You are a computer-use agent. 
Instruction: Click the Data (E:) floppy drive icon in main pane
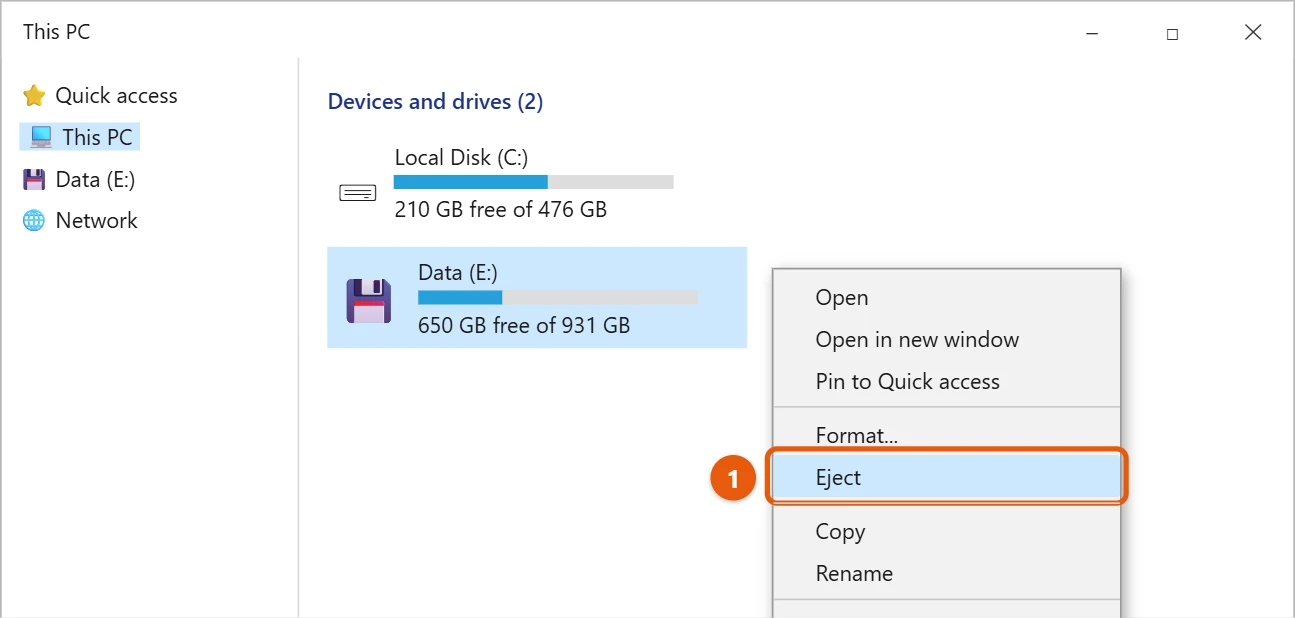point(369,300)
